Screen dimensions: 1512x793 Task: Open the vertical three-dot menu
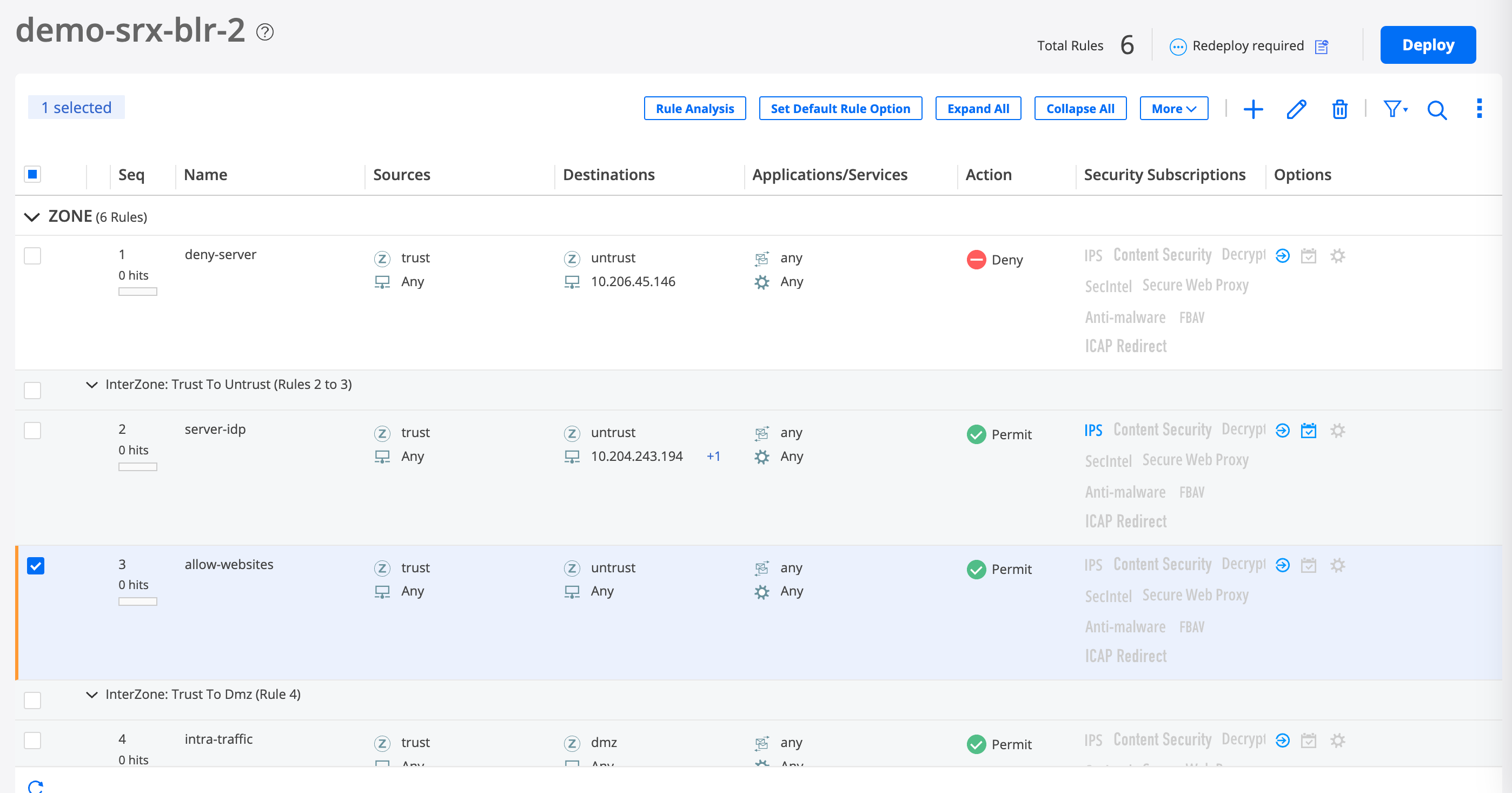pos(1479,109)
